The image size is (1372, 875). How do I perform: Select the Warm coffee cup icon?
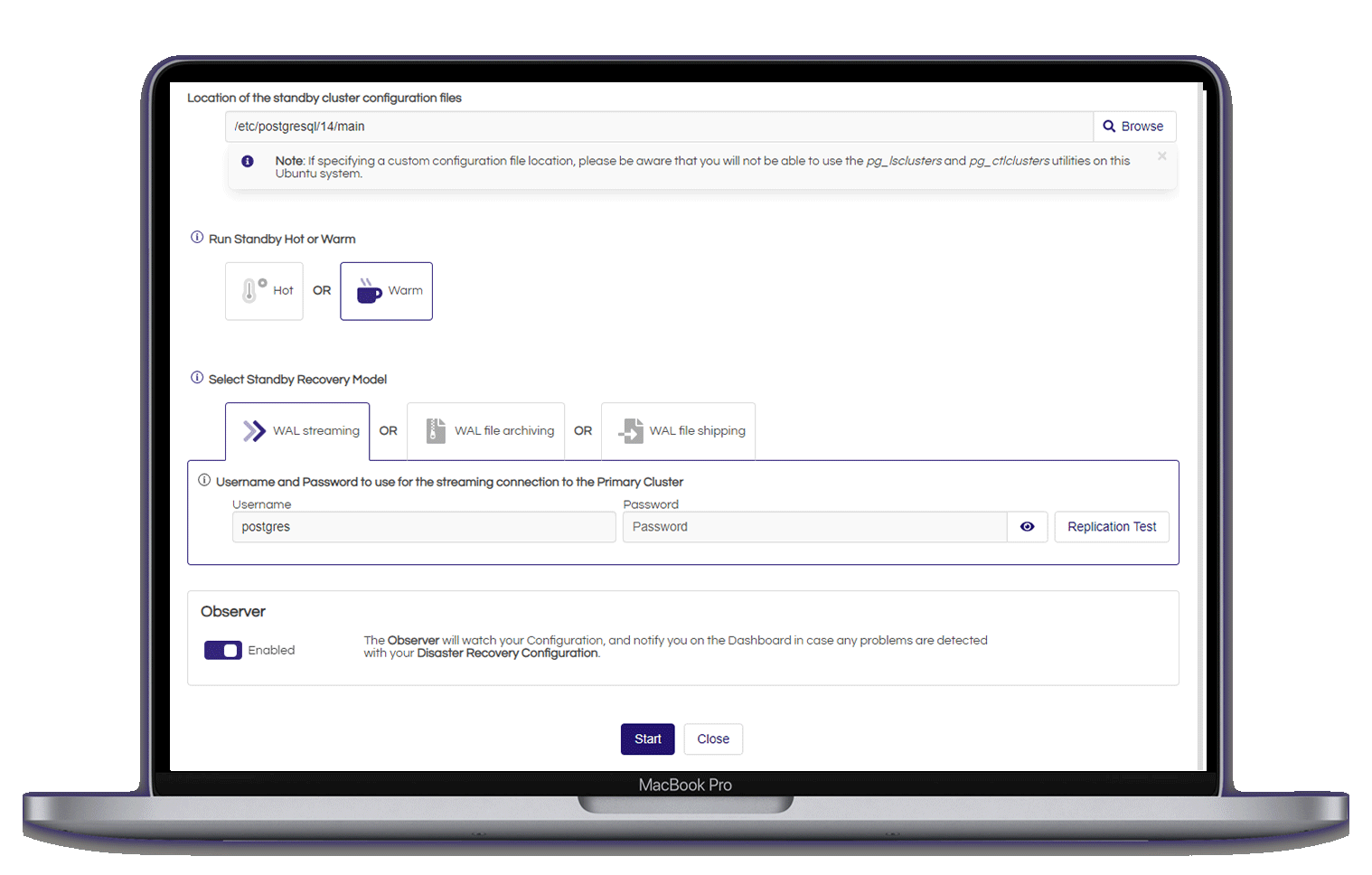point(368,290)
